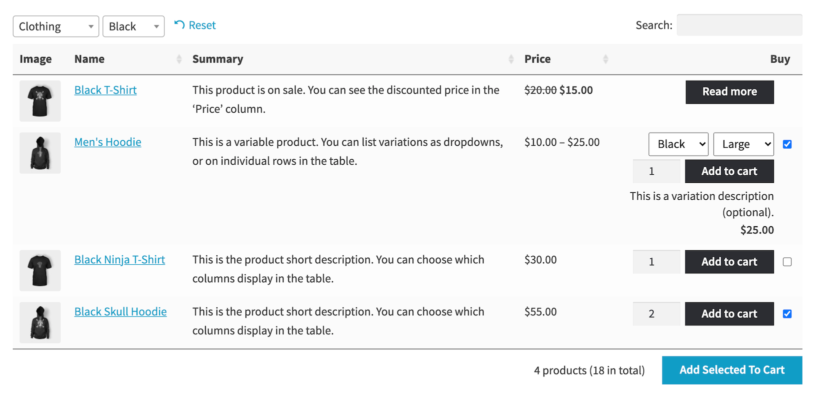The width and height of the screenshot is (820, 400).
Task: Sort table by Name column arrows
Action: pyautogui.click(x=180, y=59)
